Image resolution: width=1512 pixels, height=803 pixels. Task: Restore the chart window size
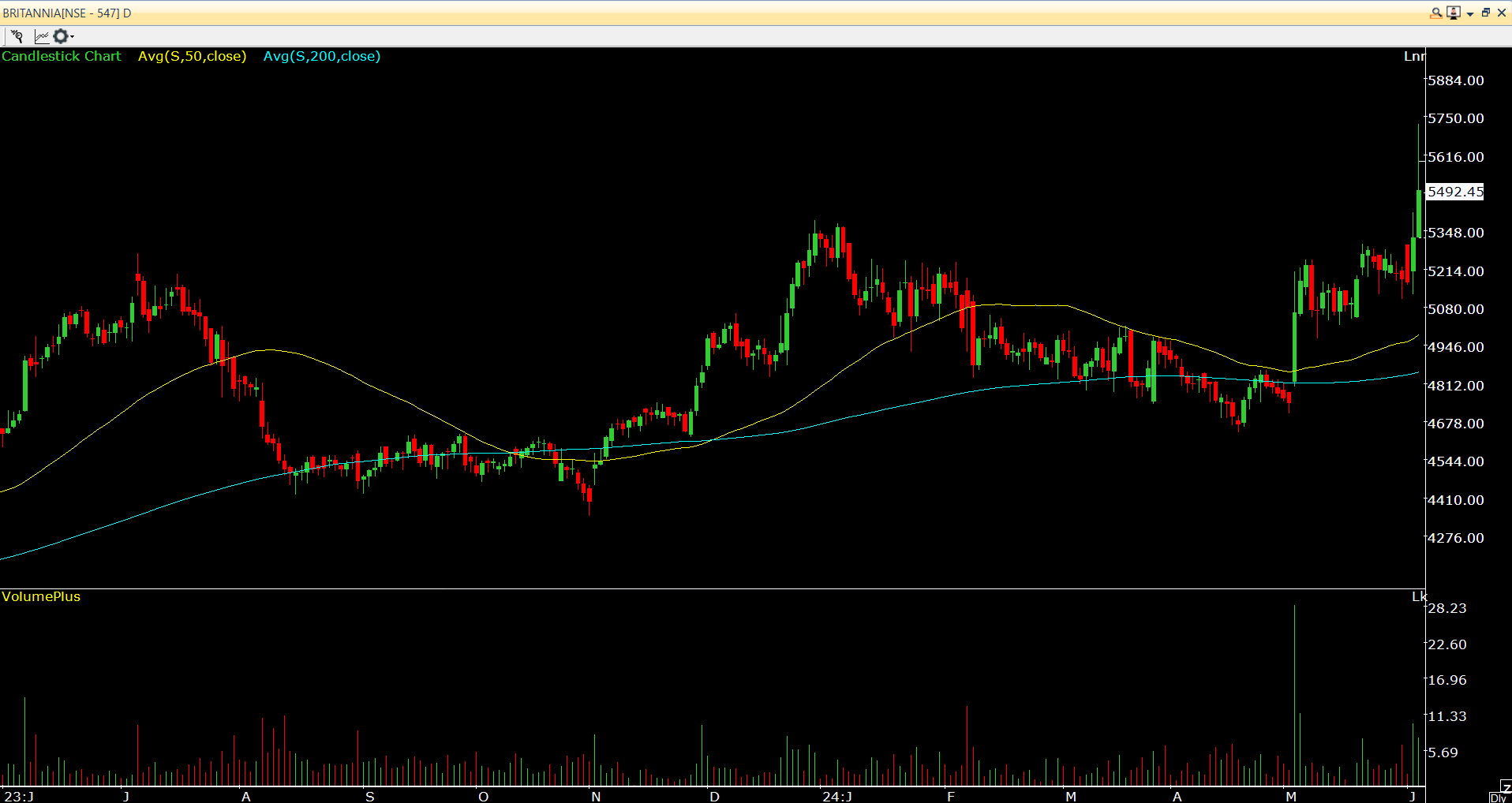[1486, 13]
